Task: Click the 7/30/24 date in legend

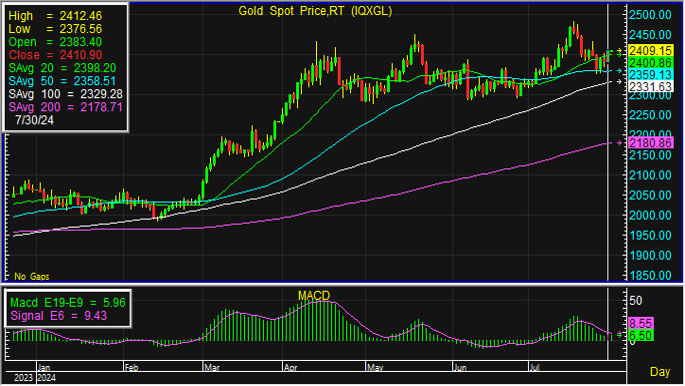Action: [x=35, y=120]
